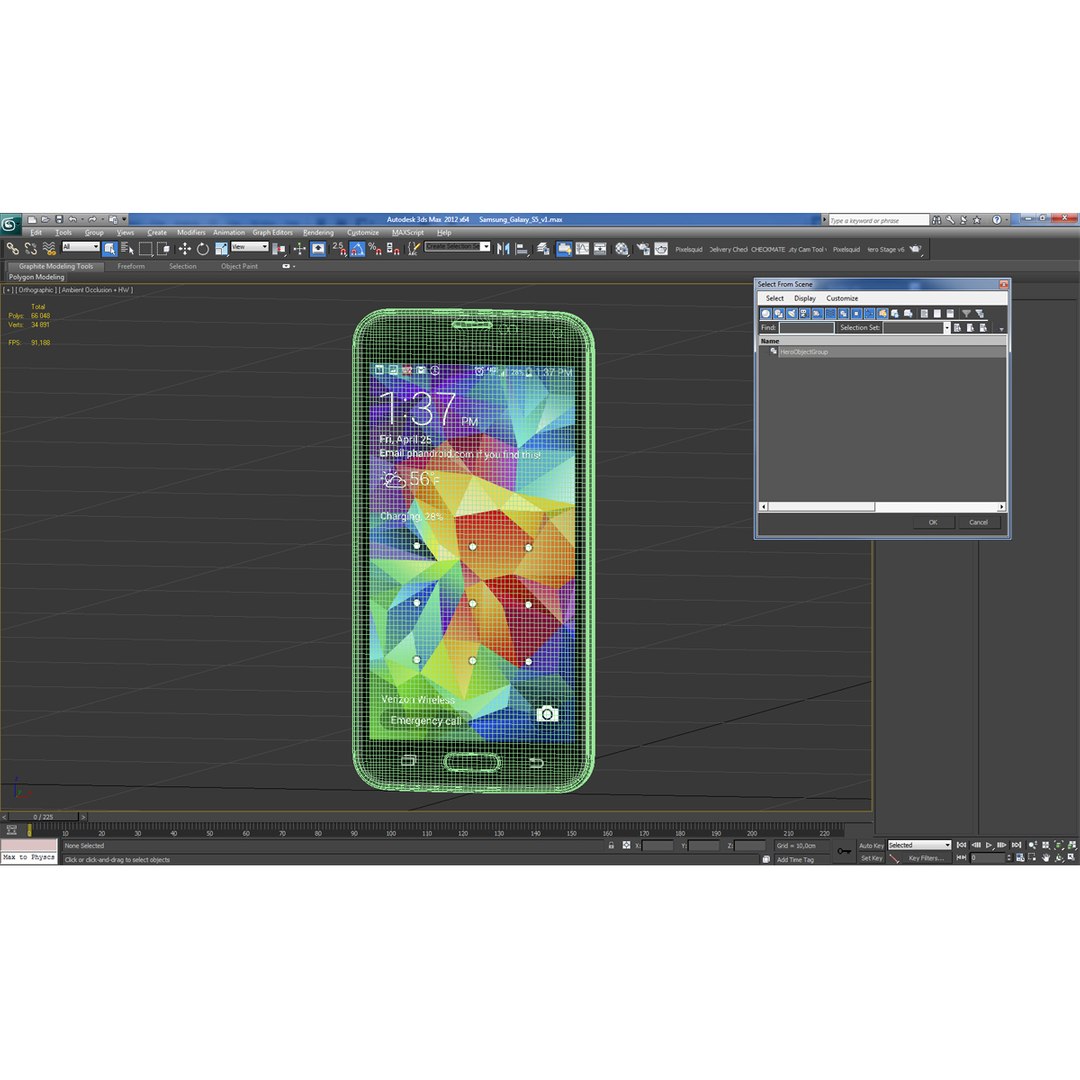
Task: Select the Select and Scale tool
Action: coord(221,249)
